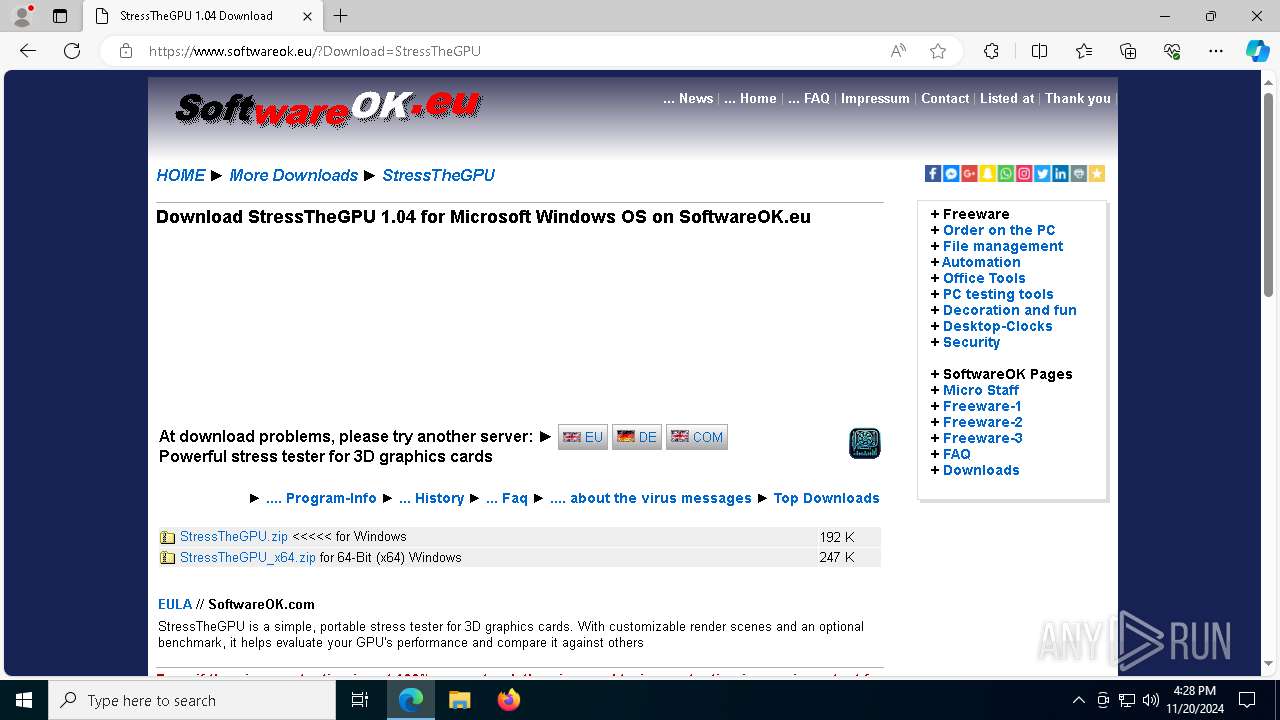Open the browser profile icon
Viewport: 1280px width, 720px height.
pos(22,16)
